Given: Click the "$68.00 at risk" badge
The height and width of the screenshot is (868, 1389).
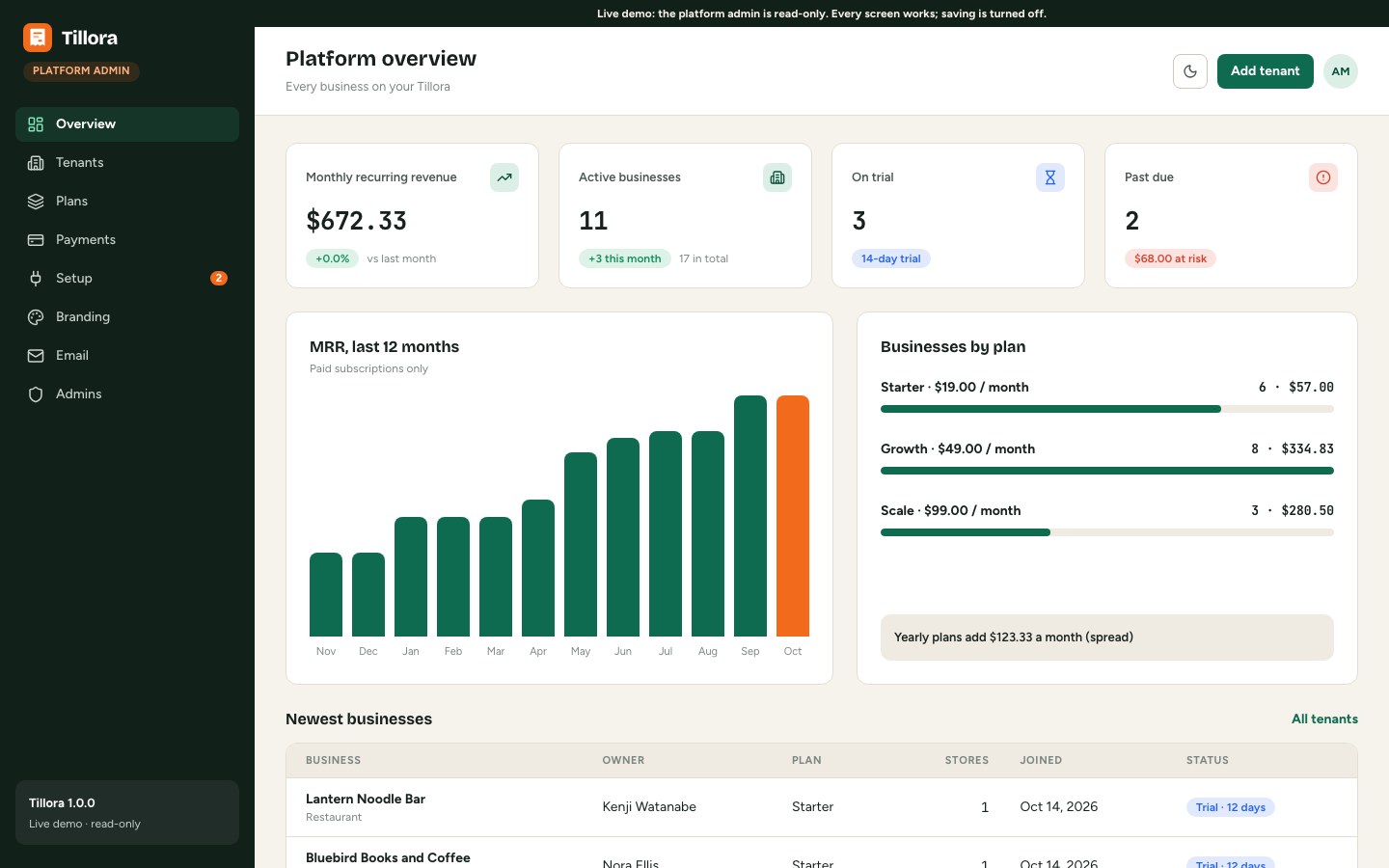Looking at the screenshot, I should [x=1170, y=258].
